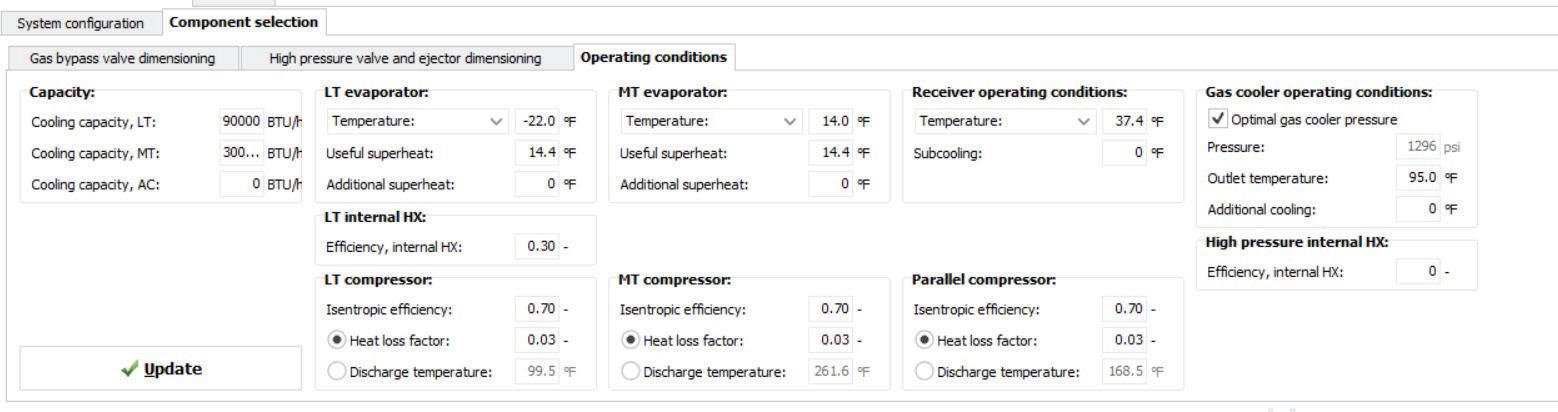Screen dimensions: 1558x412
Task: Open High pressure valve and ejector dimensioning tab
Action: (x=405, y=58)
